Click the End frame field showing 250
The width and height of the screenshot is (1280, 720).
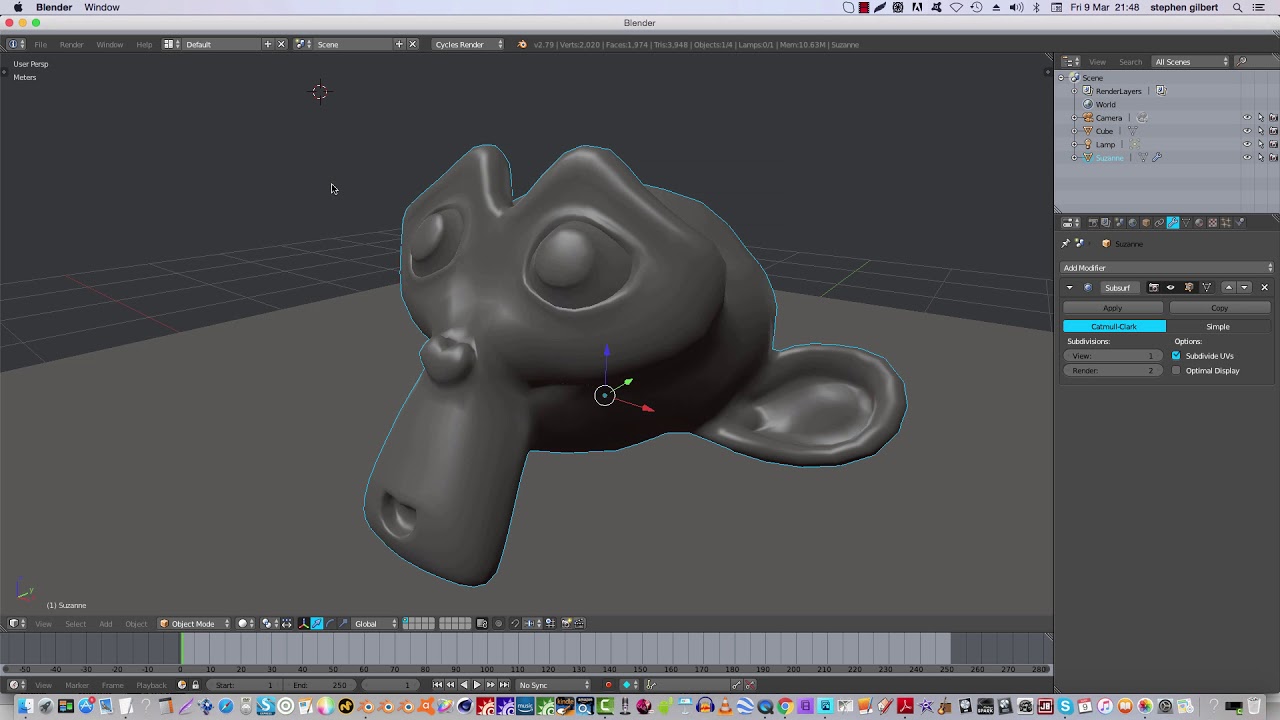[x=320, y=685]
